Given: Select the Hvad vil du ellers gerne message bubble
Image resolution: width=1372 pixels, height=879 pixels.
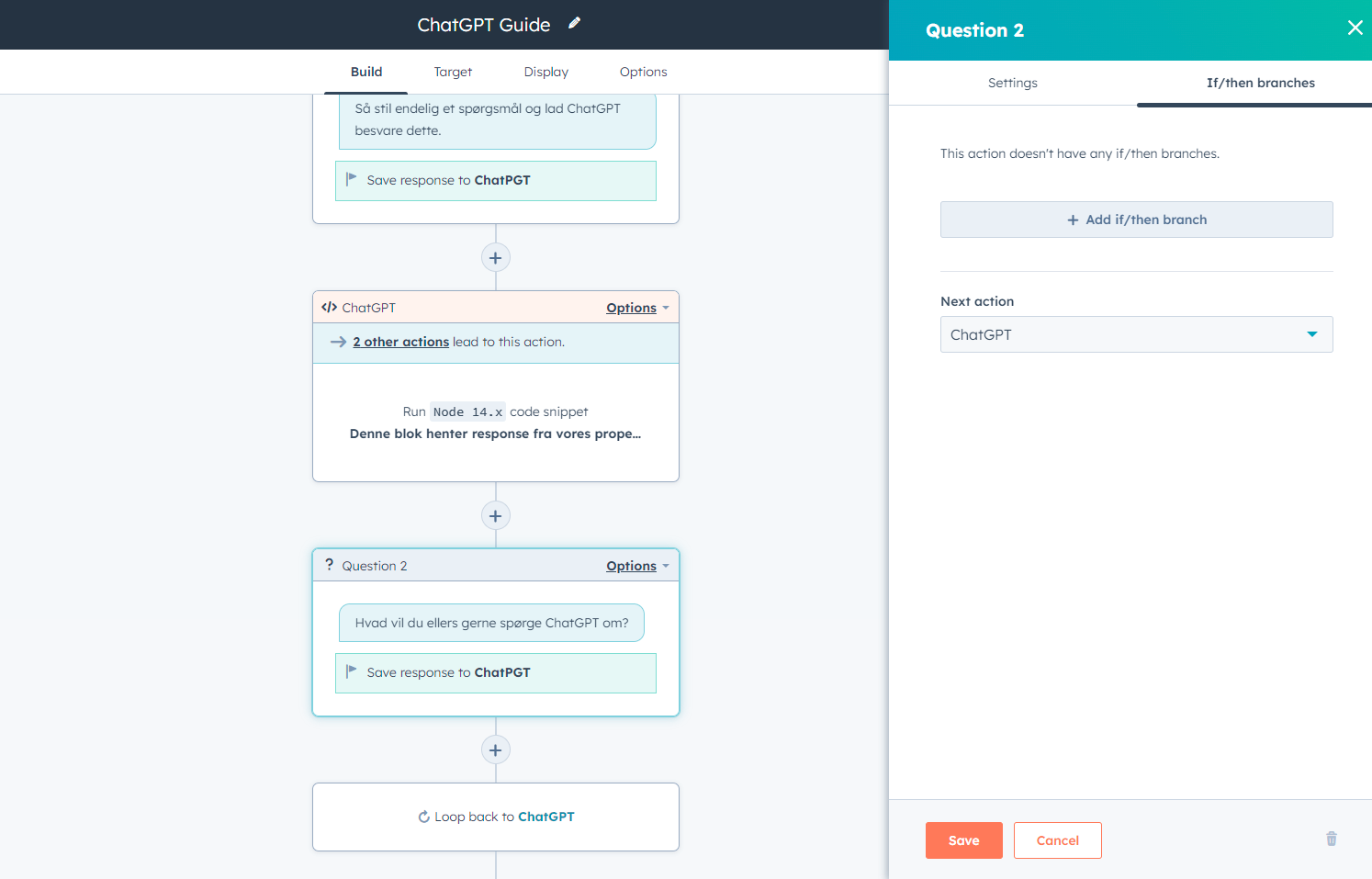Looking at the screenshot, I should [491, 623].
